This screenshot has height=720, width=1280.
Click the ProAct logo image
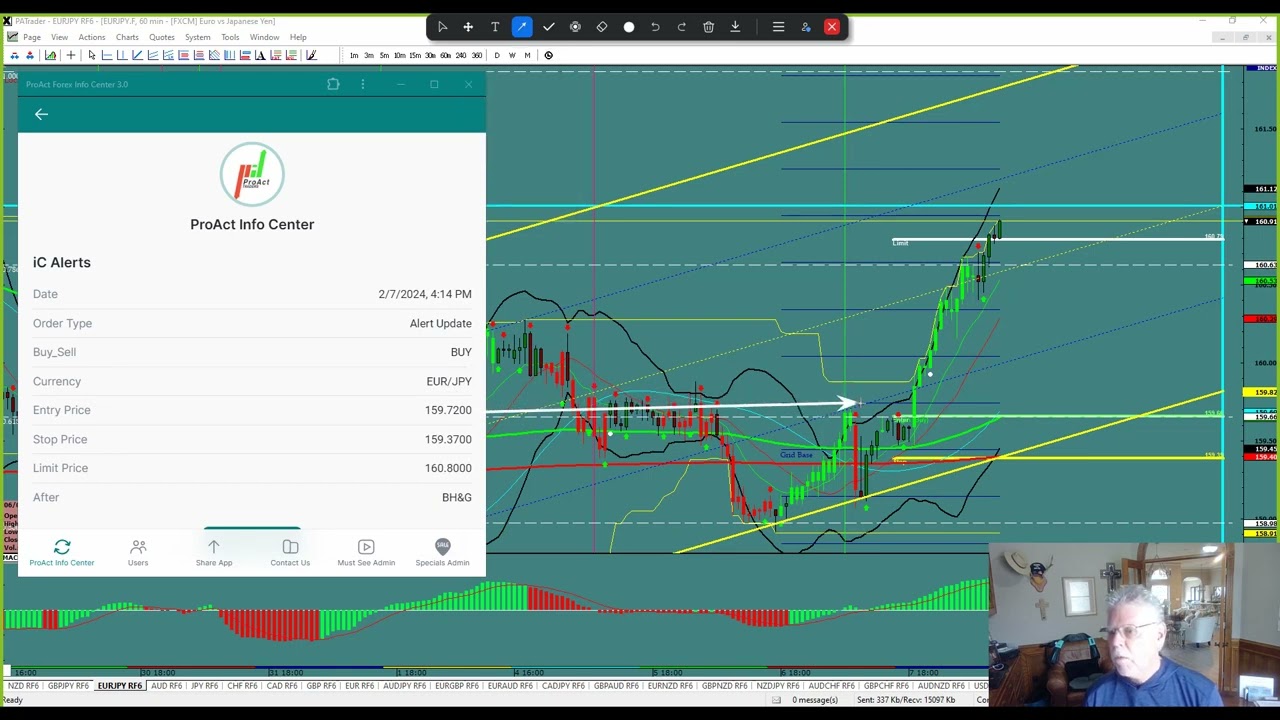(x=252, y=174)
